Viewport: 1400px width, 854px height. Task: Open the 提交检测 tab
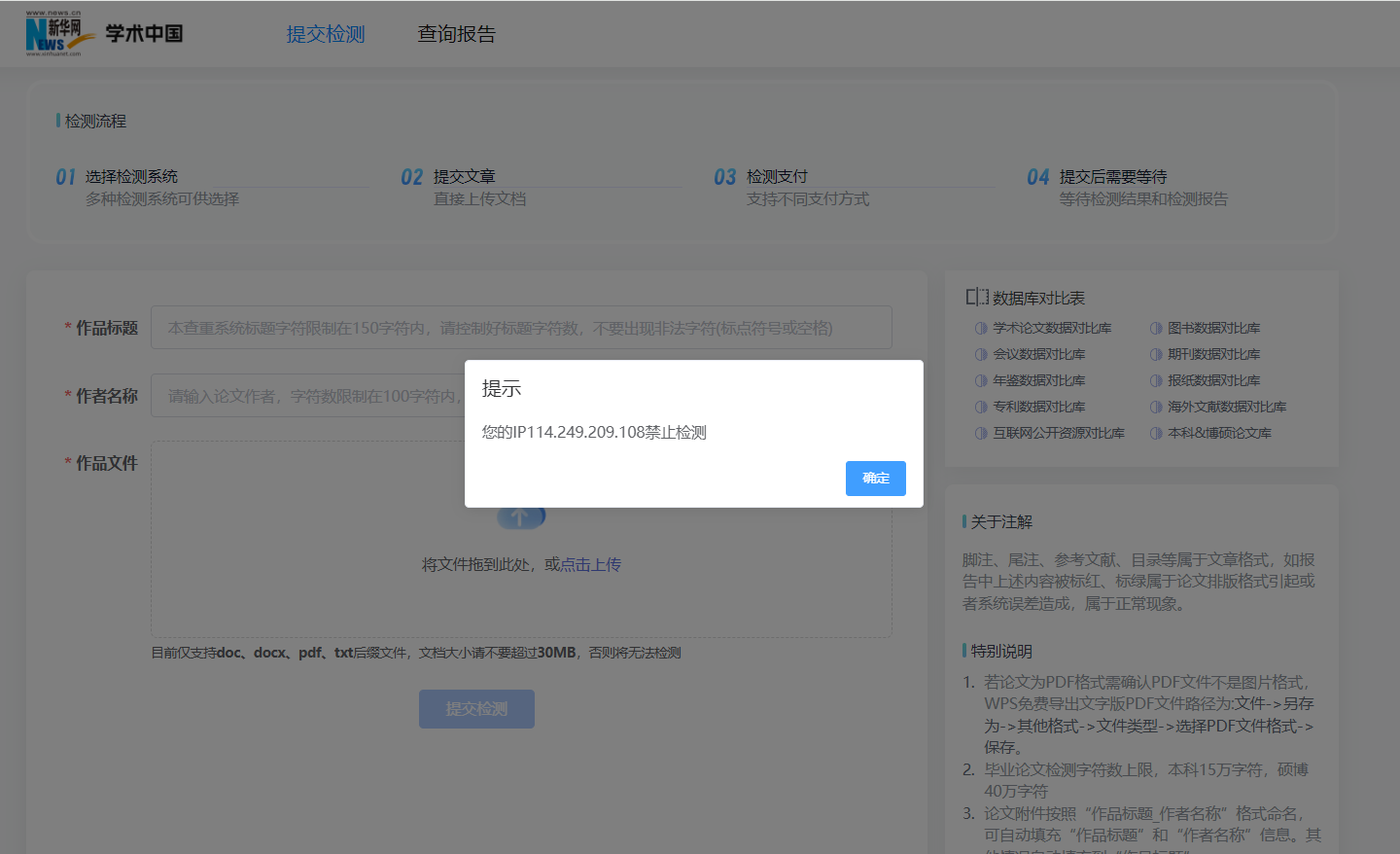pos(326,34)
